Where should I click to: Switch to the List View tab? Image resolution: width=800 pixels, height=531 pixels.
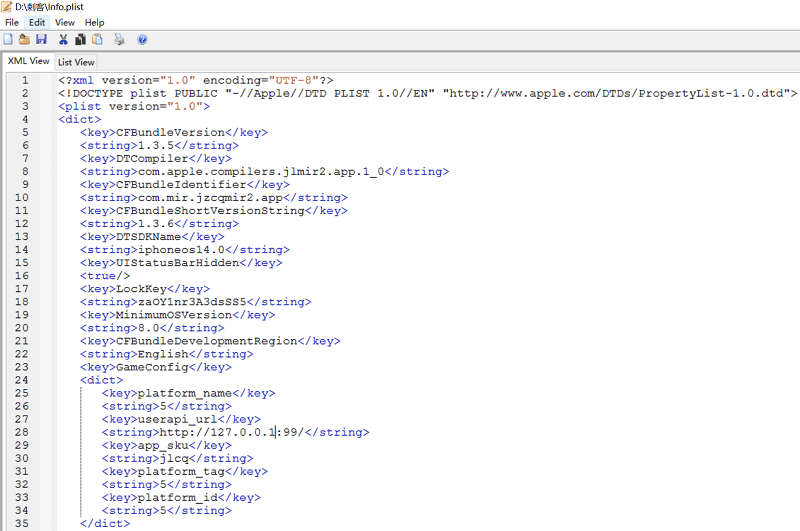76,62
